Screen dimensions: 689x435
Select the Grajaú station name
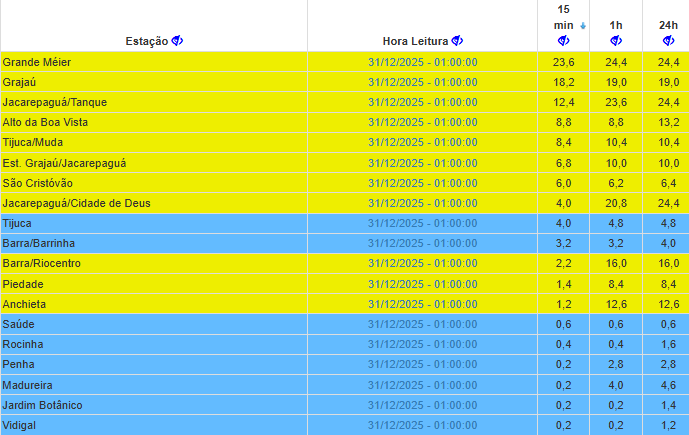click(19, 83)
